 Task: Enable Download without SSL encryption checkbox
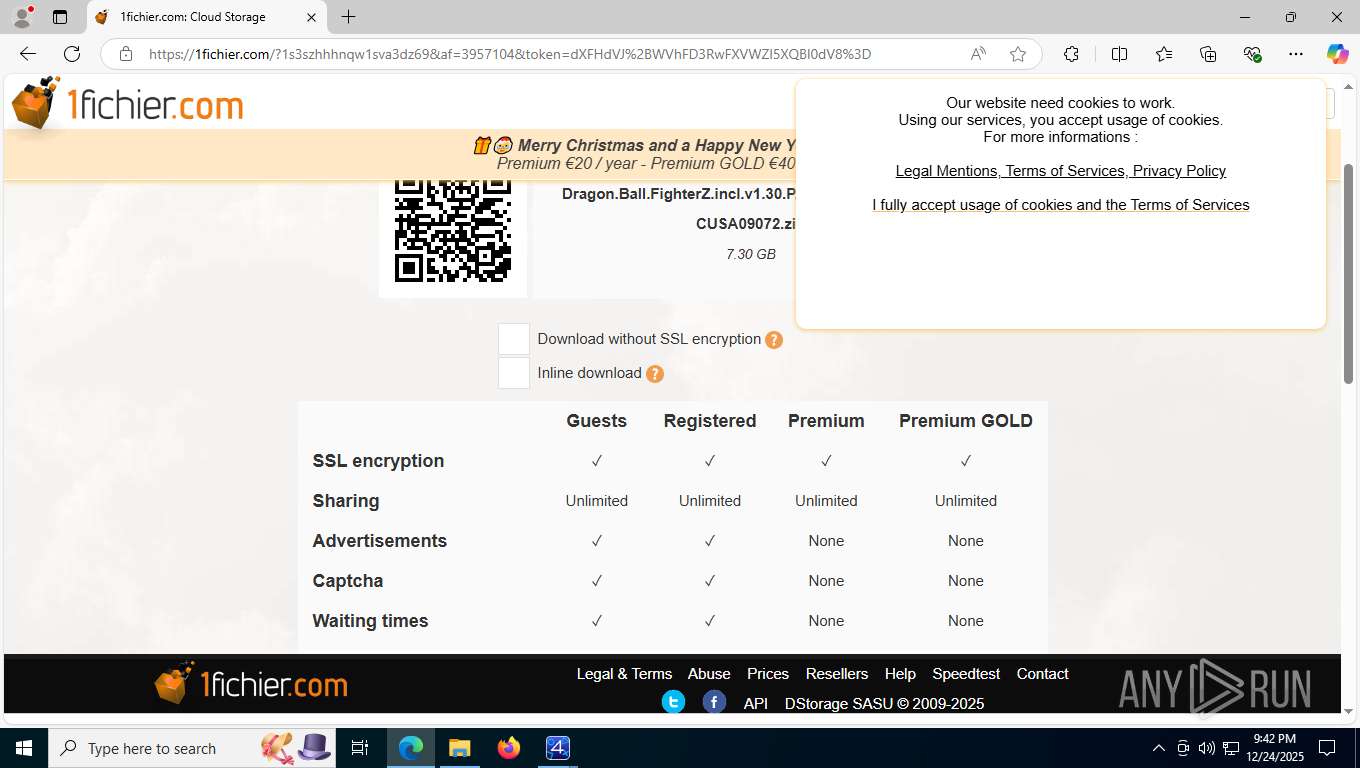tap(514, 339)
